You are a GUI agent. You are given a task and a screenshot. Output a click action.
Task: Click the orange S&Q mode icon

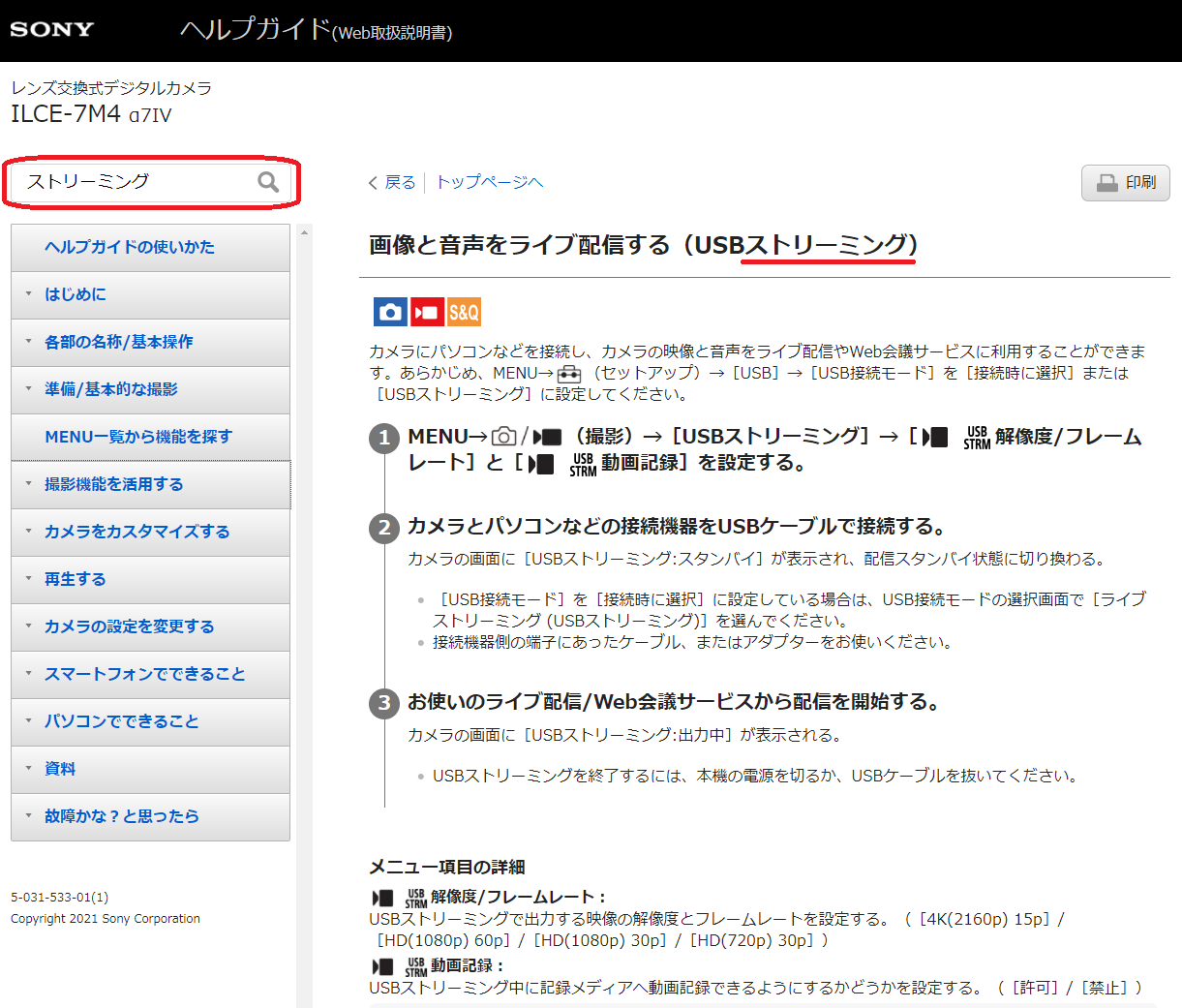tap(464, 312)
